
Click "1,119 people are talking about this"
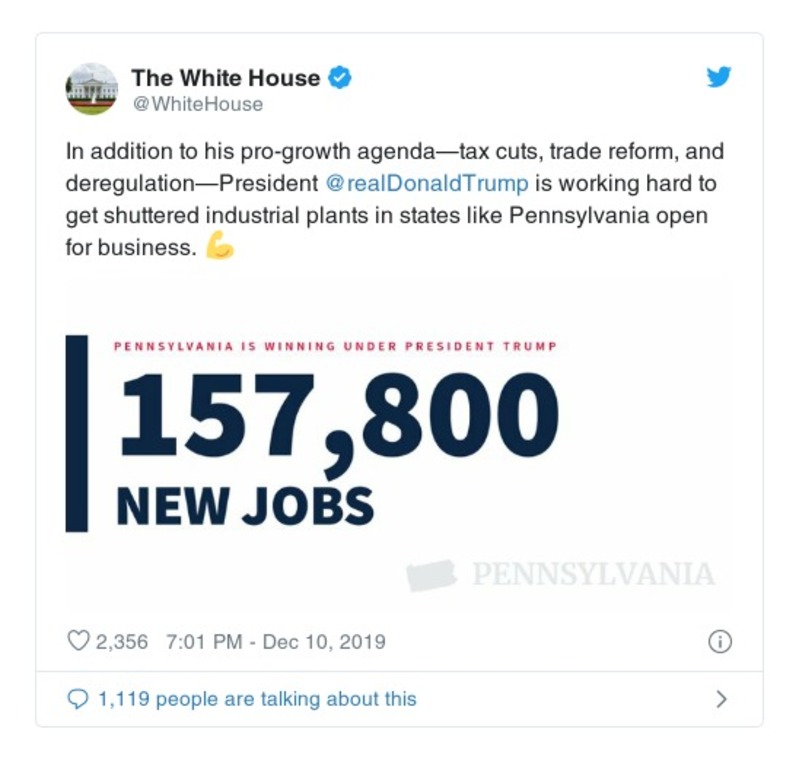[x=256, y=699]
